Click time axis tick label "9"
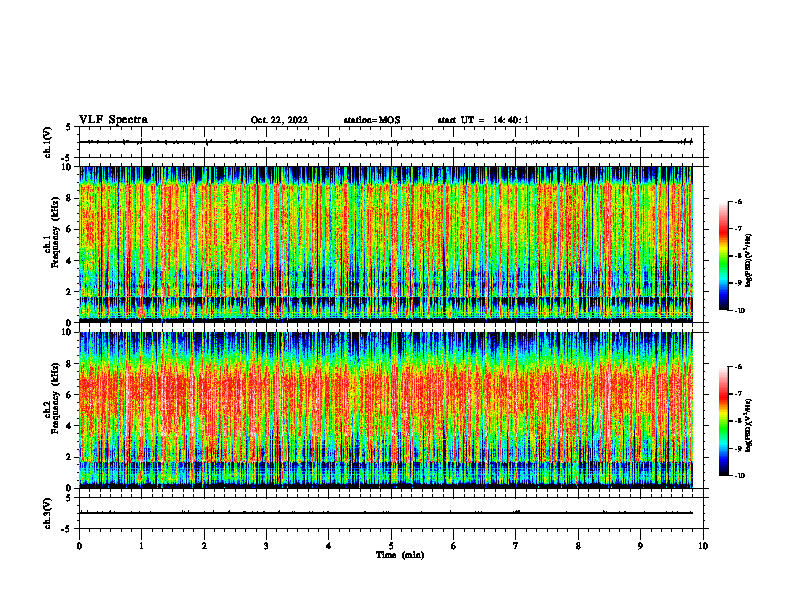 [640, 546]
